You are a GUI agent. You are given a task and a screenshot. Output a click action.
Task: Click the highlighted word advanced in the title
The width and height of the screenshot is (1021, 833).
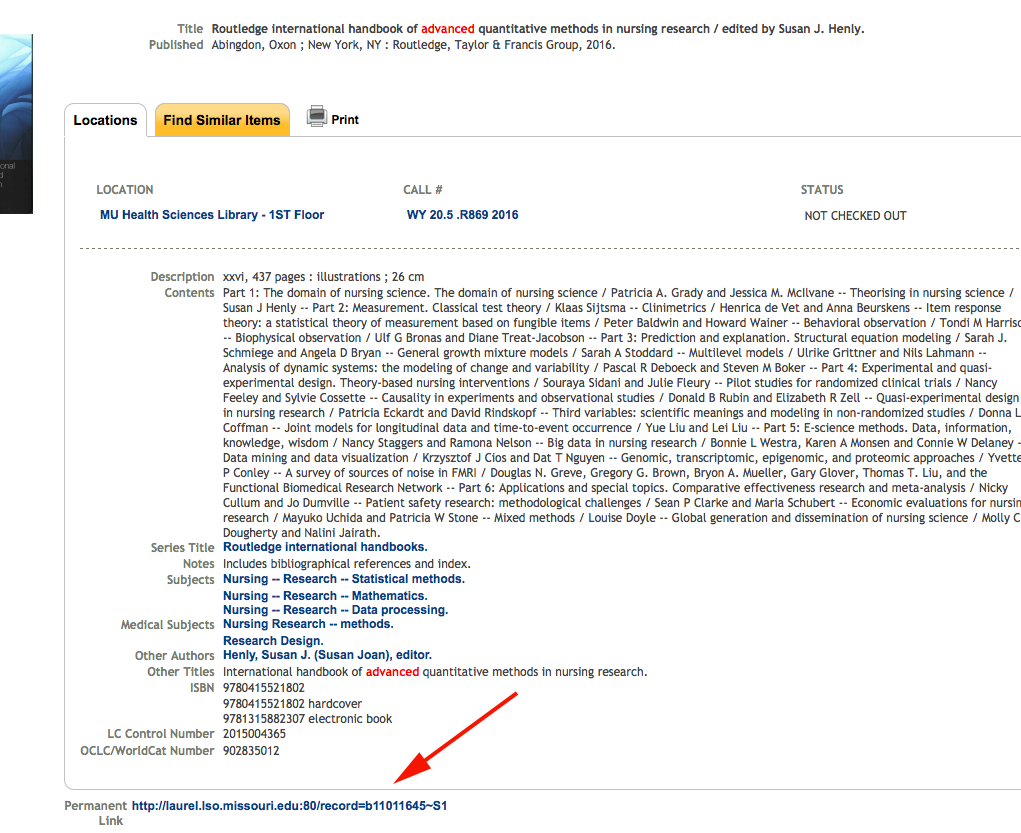[448, 28]
